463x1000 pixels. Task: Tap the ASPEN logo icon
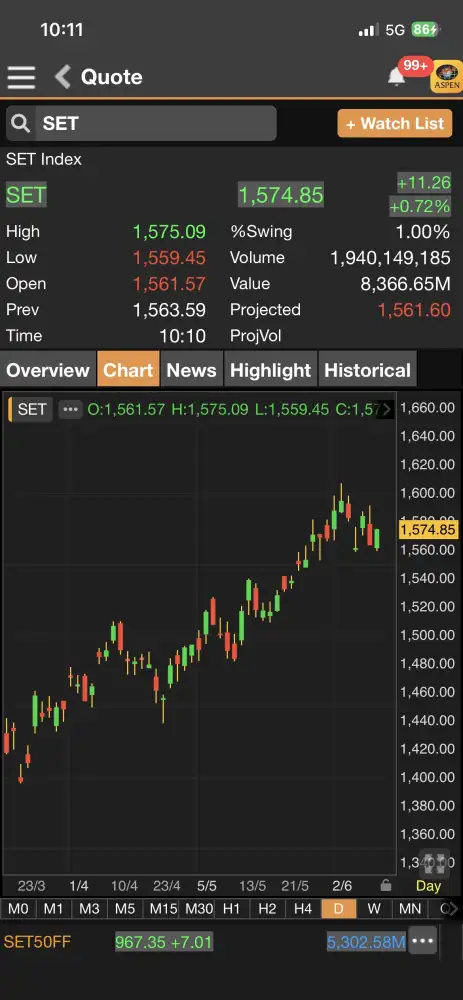click(447, 77)
